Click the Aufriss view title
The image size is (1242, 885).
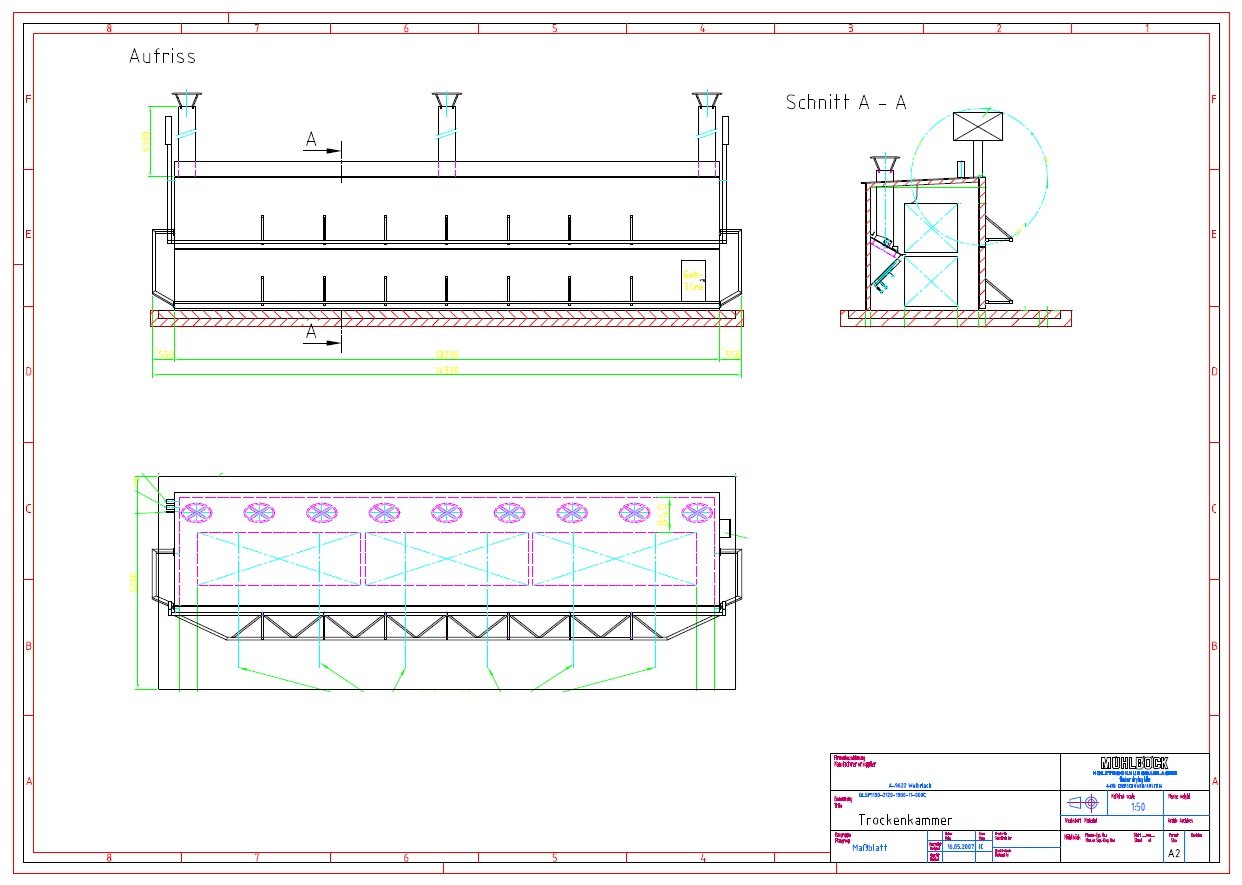(162, 56)
